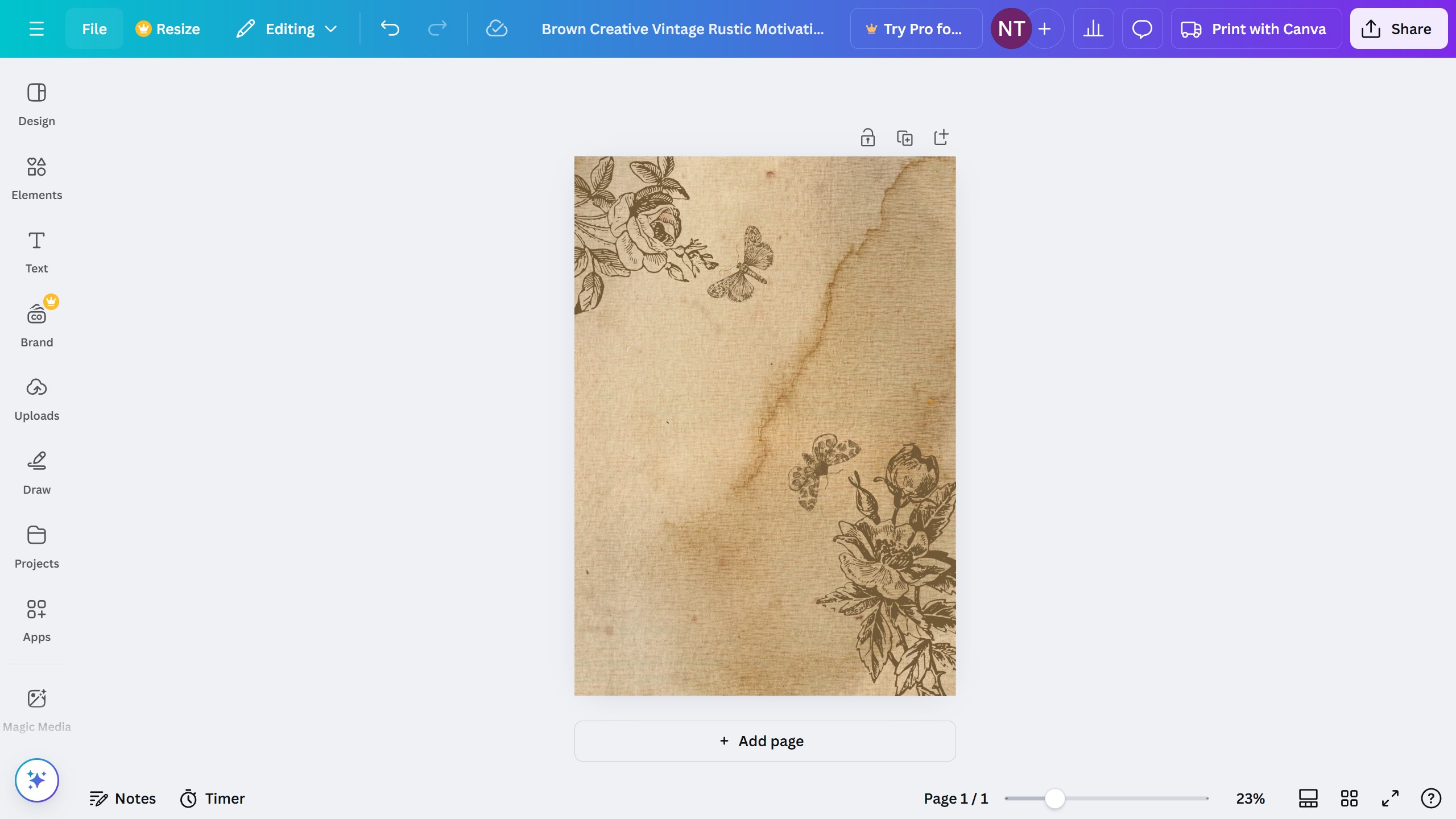The height and width of the screenshot is (819, 1456).
Task: Switch to grid view of pages
Action: (1349, 798)
